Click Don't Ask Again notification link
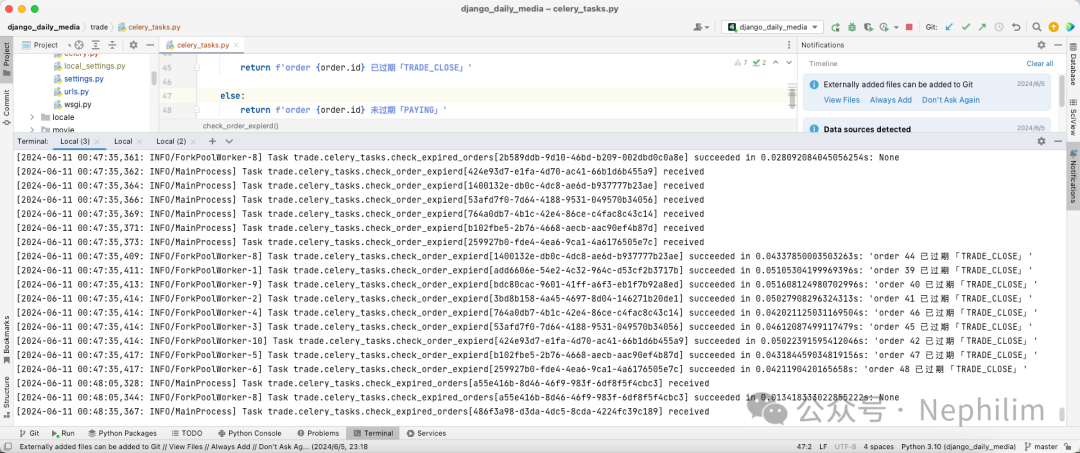Image resolution: width=1080 pixels, height=453 pixels. (951, 100)
